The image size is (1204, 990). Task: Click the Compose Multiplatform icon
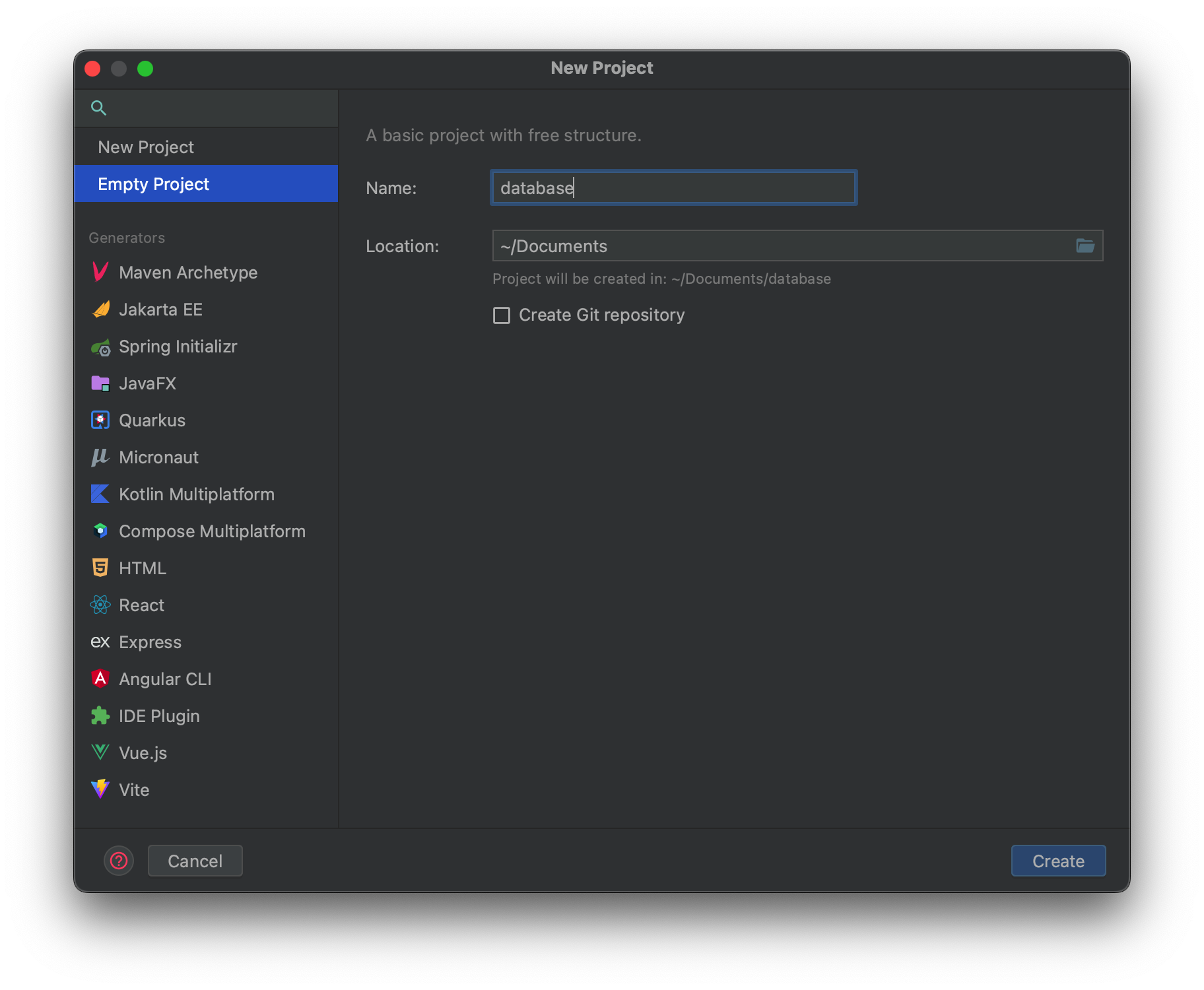click(100, 531)
